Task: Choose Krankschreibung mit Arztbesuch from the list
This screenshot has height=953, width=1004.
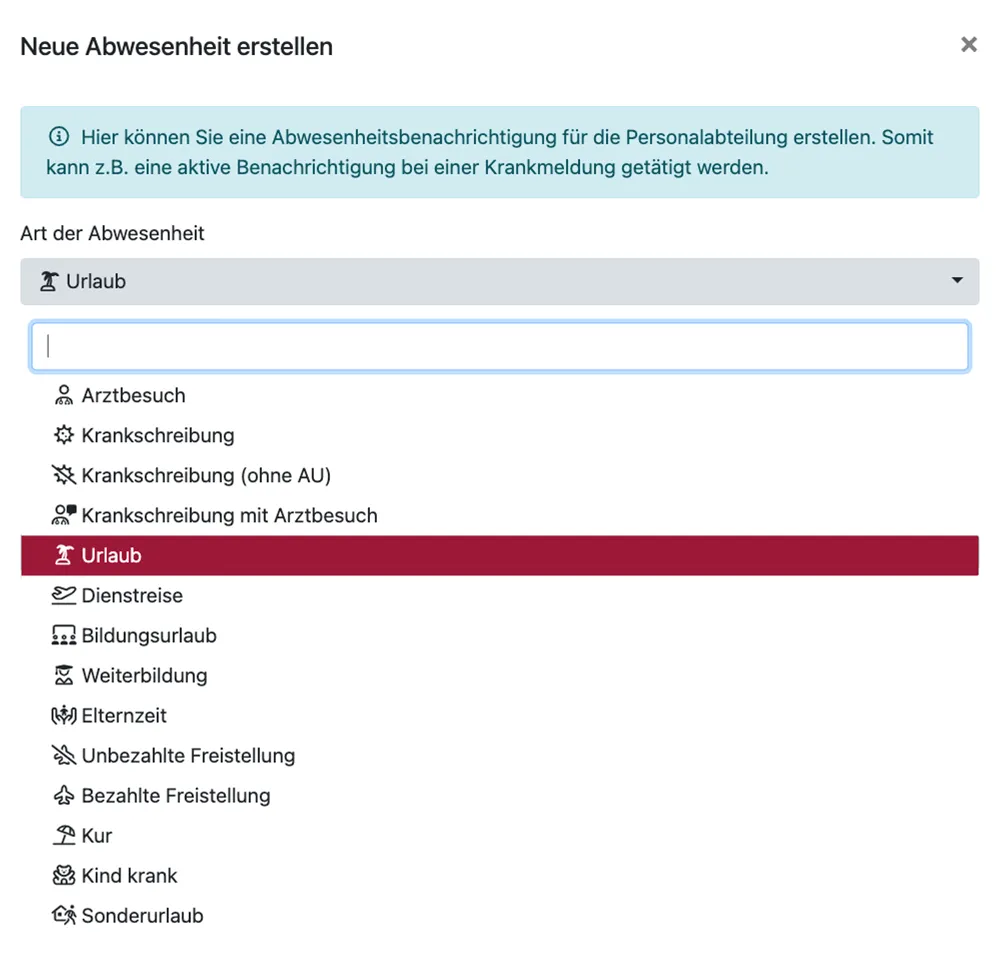Action: 229,516
